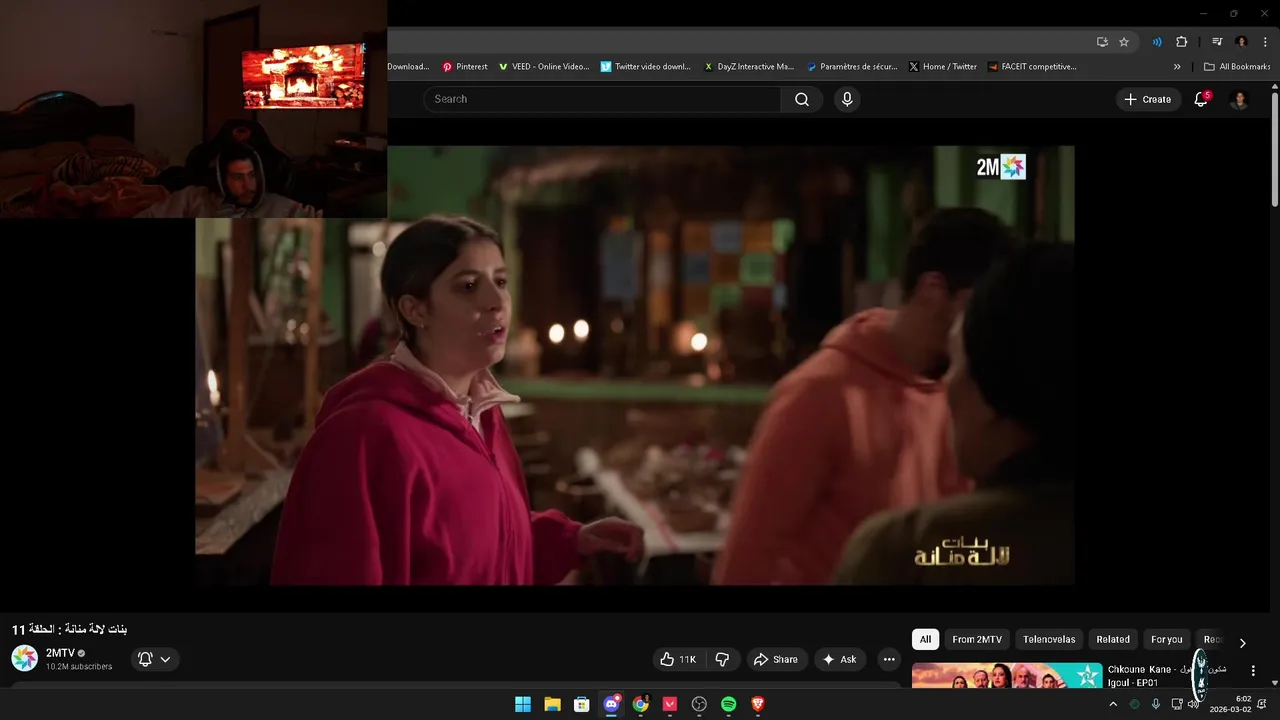Expand more bookmarks chevron

(1177, 67)
